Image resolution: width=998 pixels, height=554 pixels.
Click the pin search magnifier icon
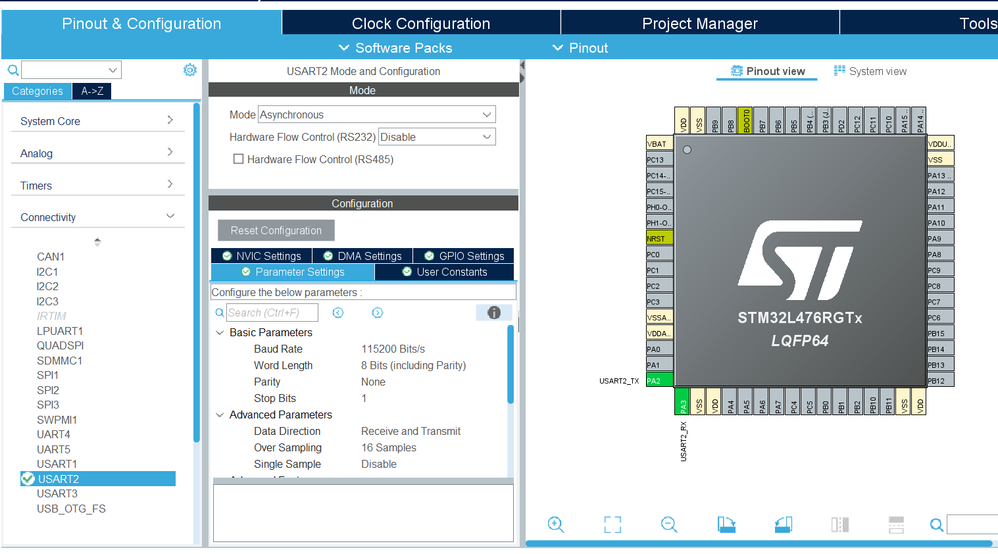(936, 525)
